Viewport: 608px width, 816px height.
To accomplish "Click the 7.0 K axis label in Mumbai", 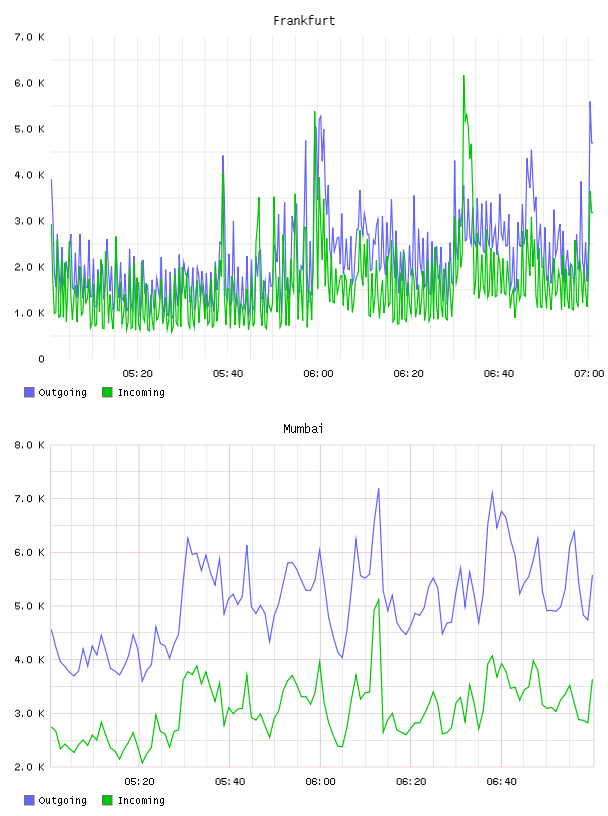I will (30, 499).
